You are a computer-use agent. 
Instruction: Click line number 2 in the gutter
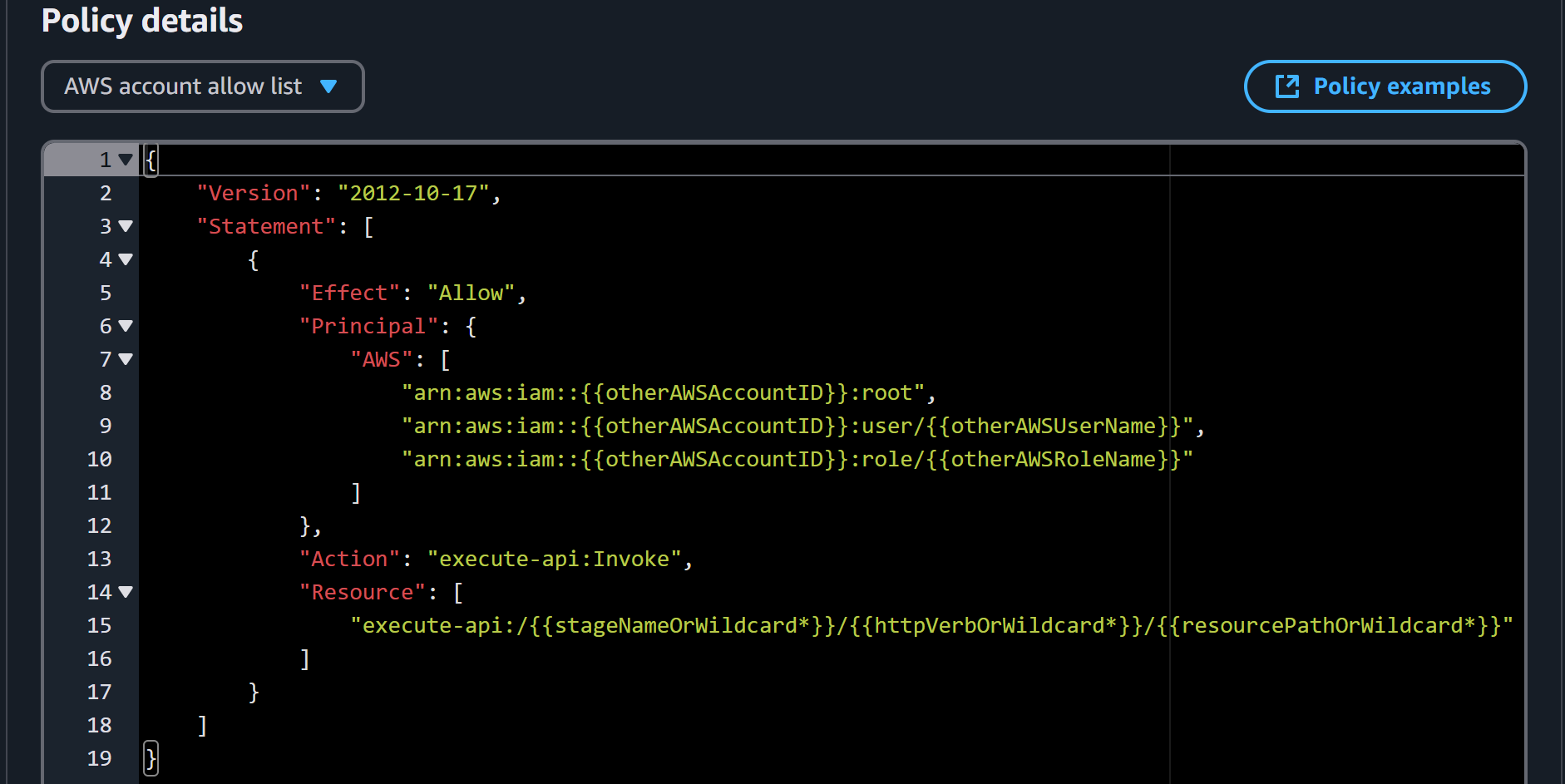106,193
